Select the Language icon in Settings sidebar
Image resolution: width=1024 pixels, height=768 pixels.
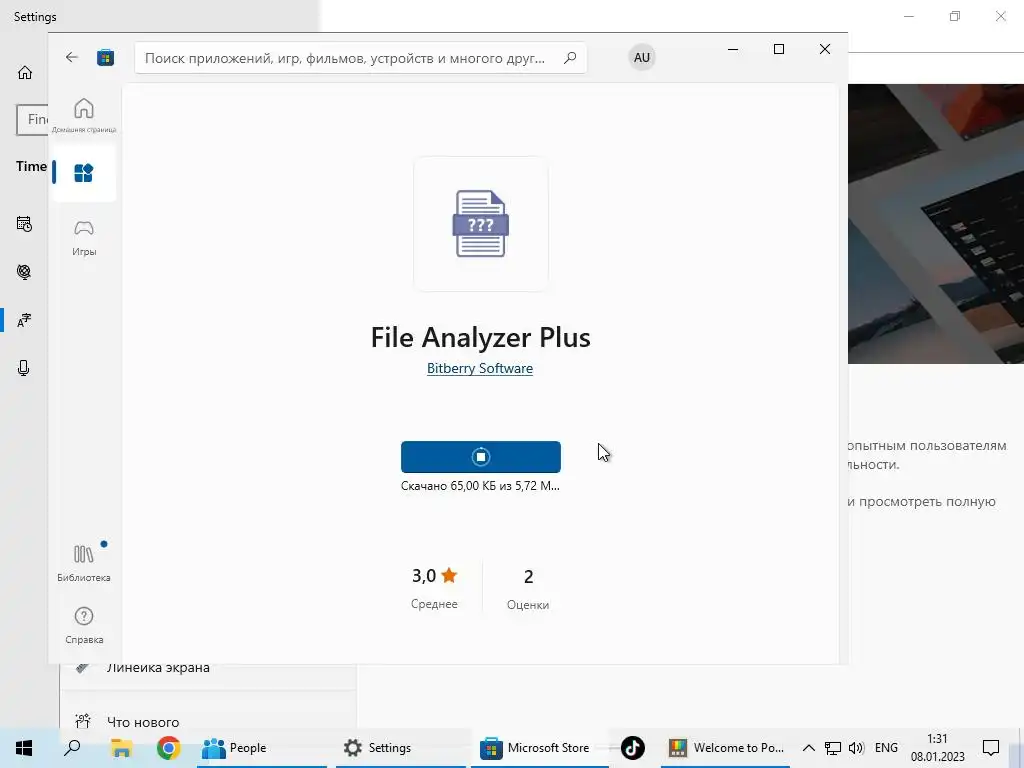click(24, 320)
